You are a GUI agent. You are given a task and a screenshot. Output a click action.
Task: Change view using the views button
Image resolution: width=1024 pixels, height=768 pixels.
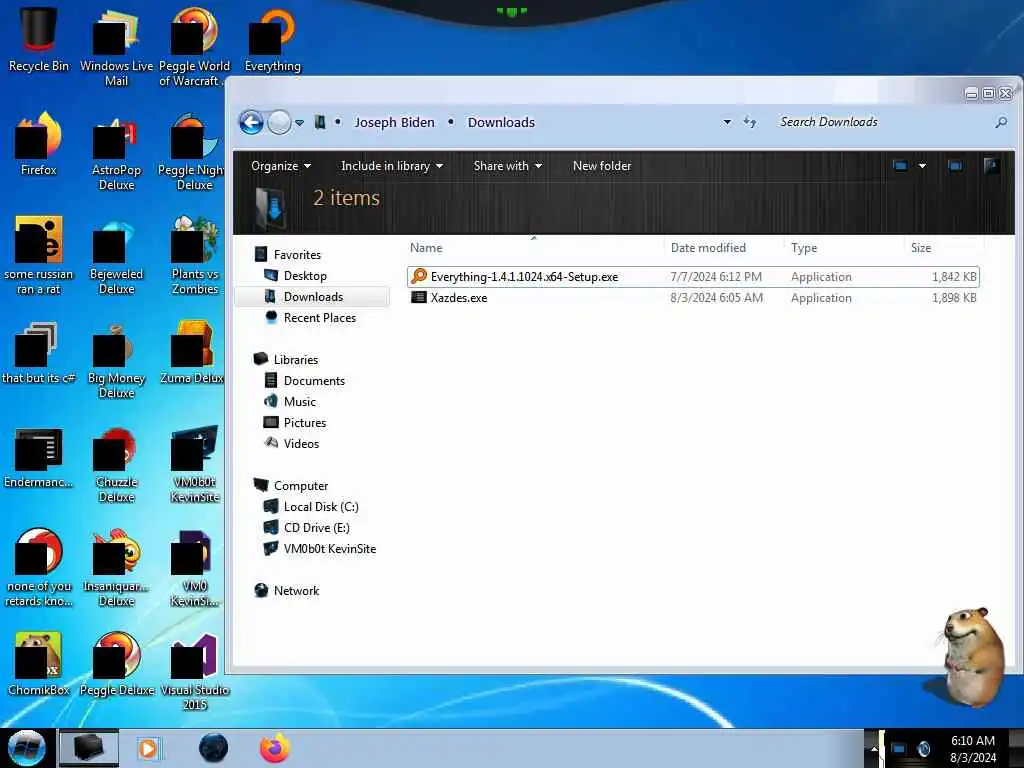click(900, 166)
